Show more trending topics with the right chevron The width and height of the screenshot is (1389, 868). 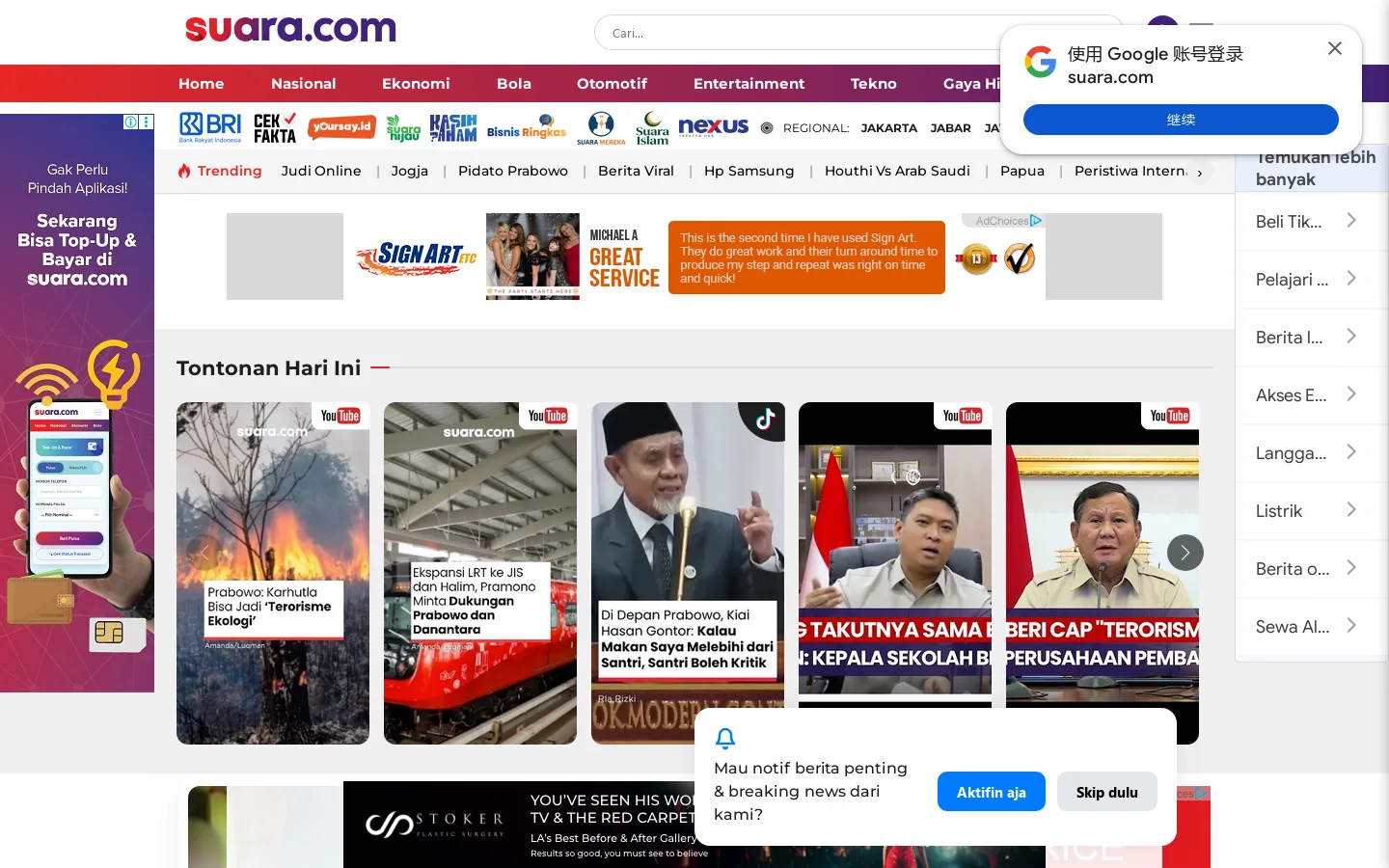click(1200, 173)
